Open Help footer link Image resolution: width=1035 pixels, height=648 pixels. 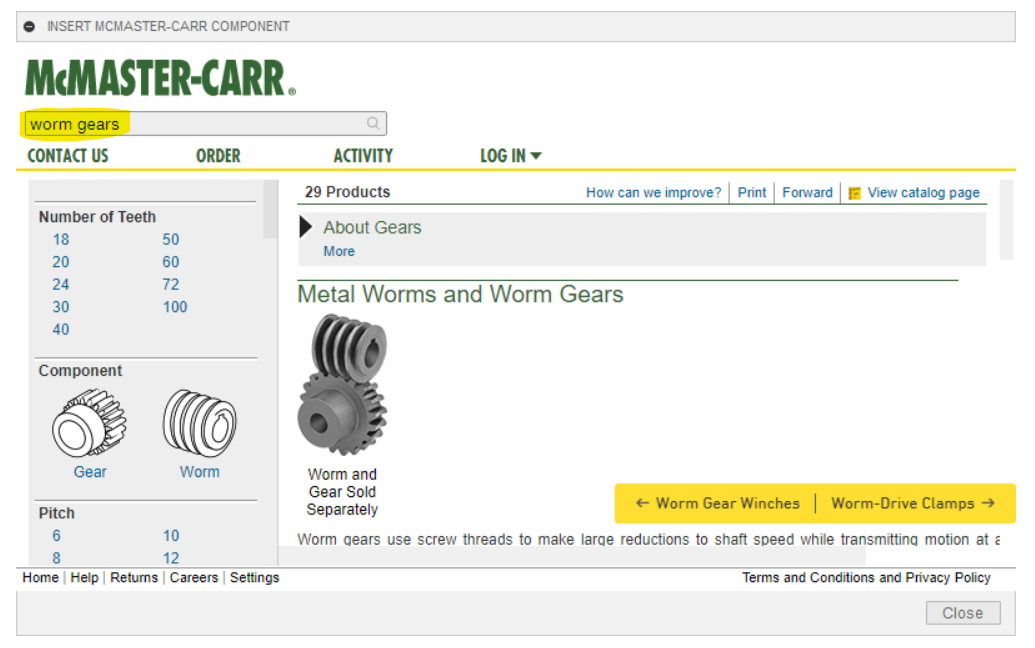click(84, 577)
